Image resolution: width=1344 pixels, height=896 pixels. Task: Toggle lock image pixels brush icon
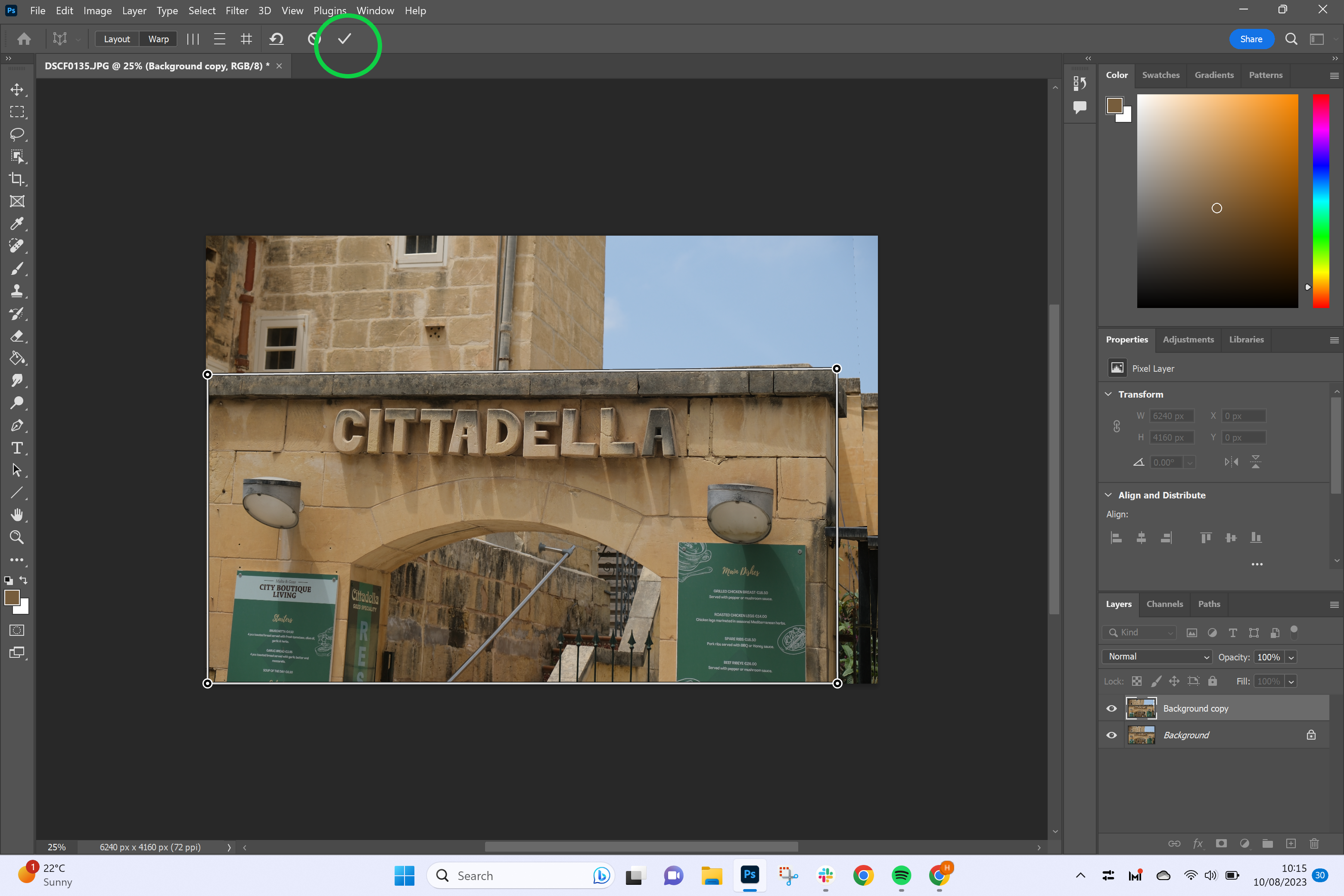(1156, 681)
